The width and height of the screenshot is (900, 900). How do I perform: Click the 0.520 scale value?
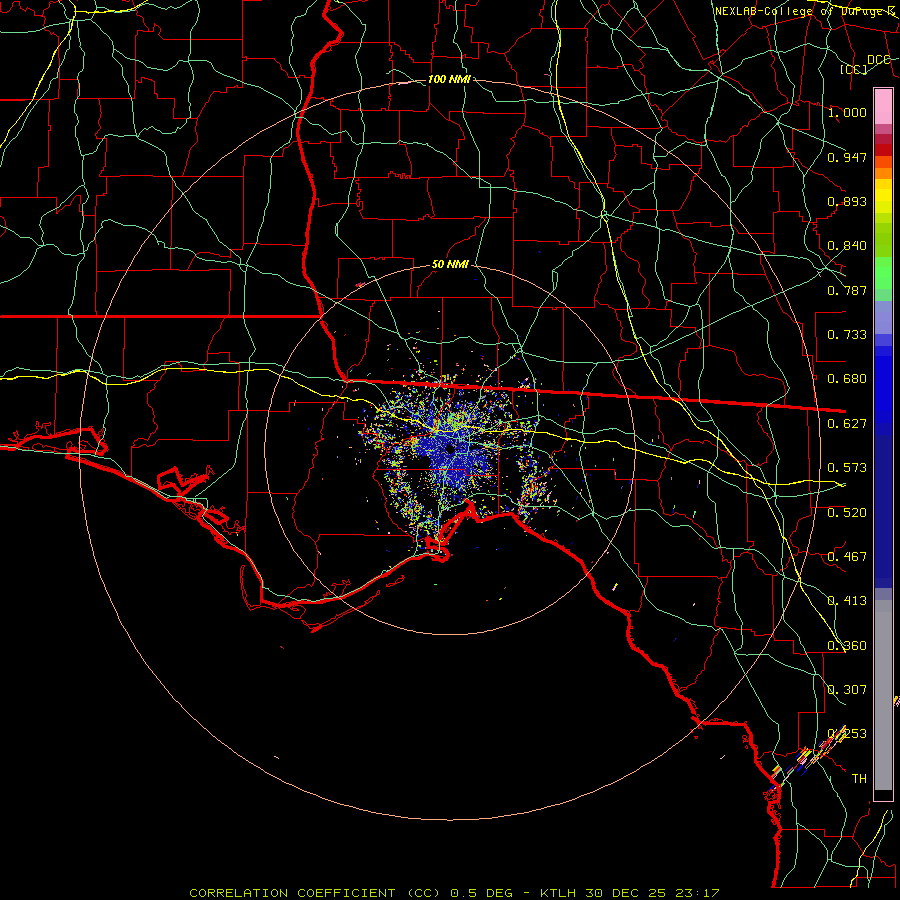[847, 513]
